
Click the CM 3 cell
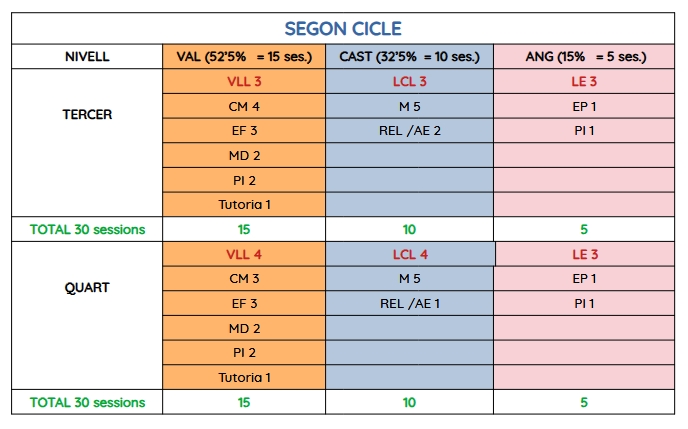pos(244,279)
